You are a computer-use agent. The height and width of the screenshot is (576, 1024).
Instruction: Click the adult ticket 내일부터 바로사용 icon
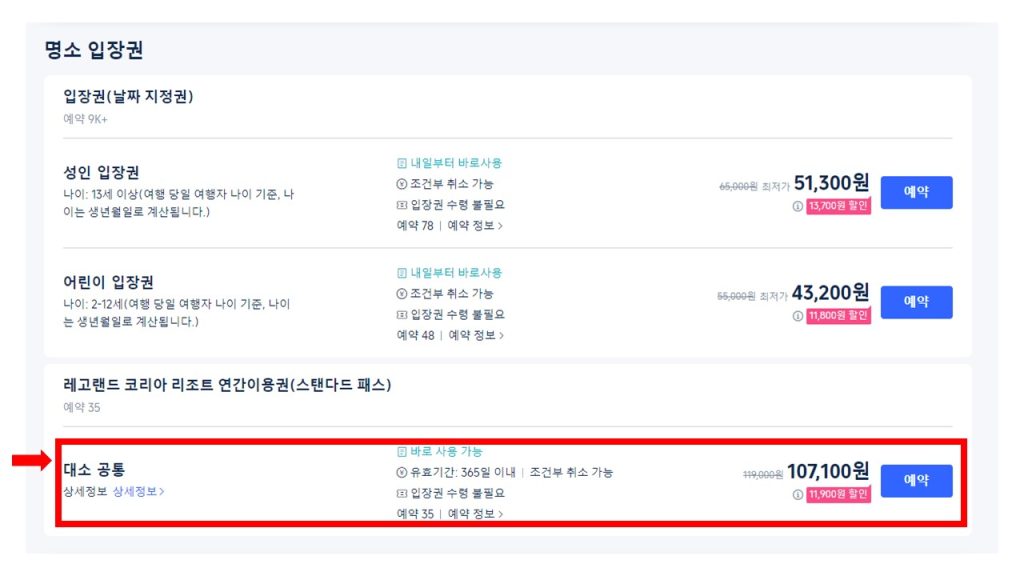[402, 163]
